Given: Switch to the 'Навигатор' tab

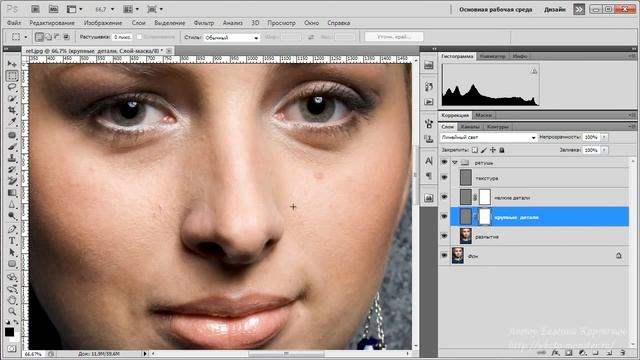Looking at the screenshot, I should tap(493, 56).
